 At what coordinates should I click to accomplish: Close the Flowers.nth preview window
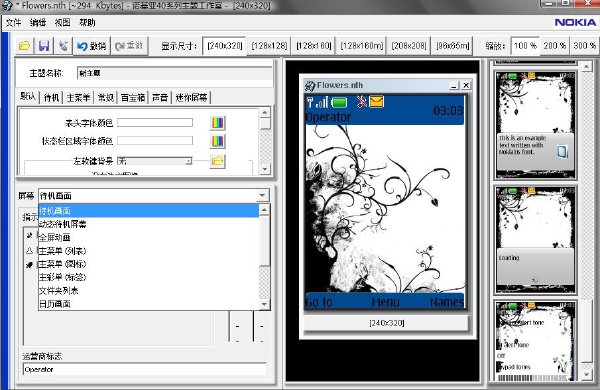click(466, 85)
